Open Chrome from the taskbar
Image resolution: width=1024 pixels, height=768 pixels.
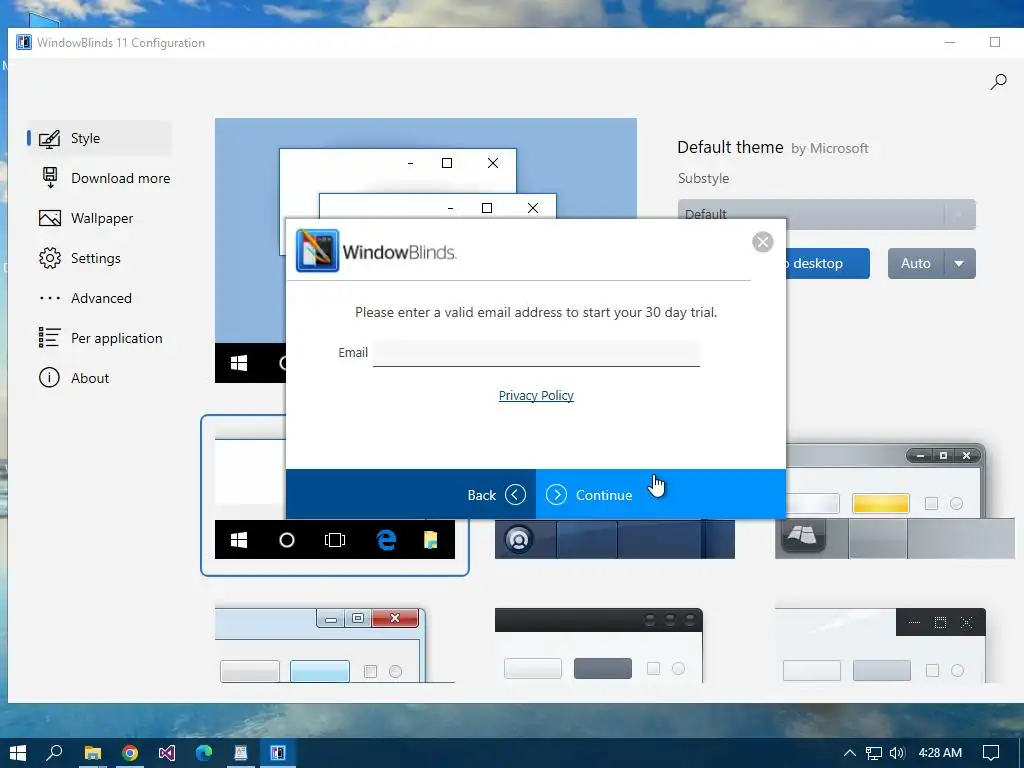[130, 753]
